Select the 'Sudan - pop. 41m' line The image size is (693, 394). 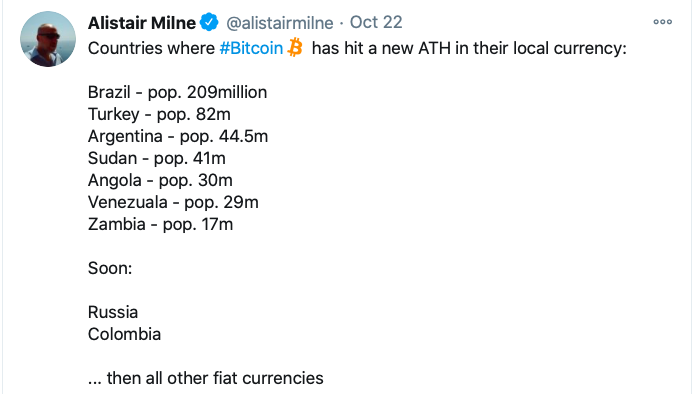point(157,158)
